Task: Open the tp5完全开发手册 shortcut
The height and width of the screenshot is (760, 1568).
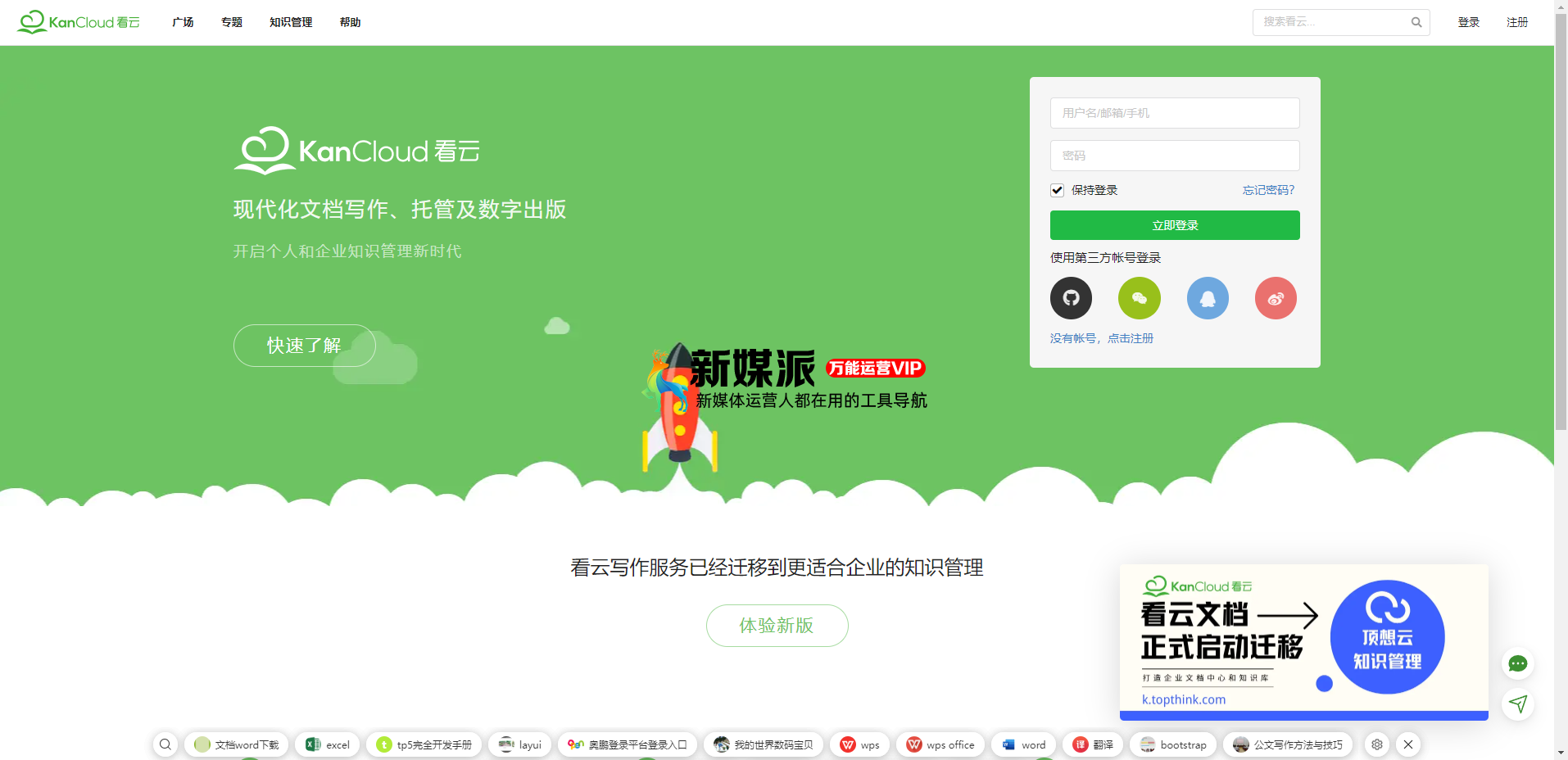Action: coord(424,744)
